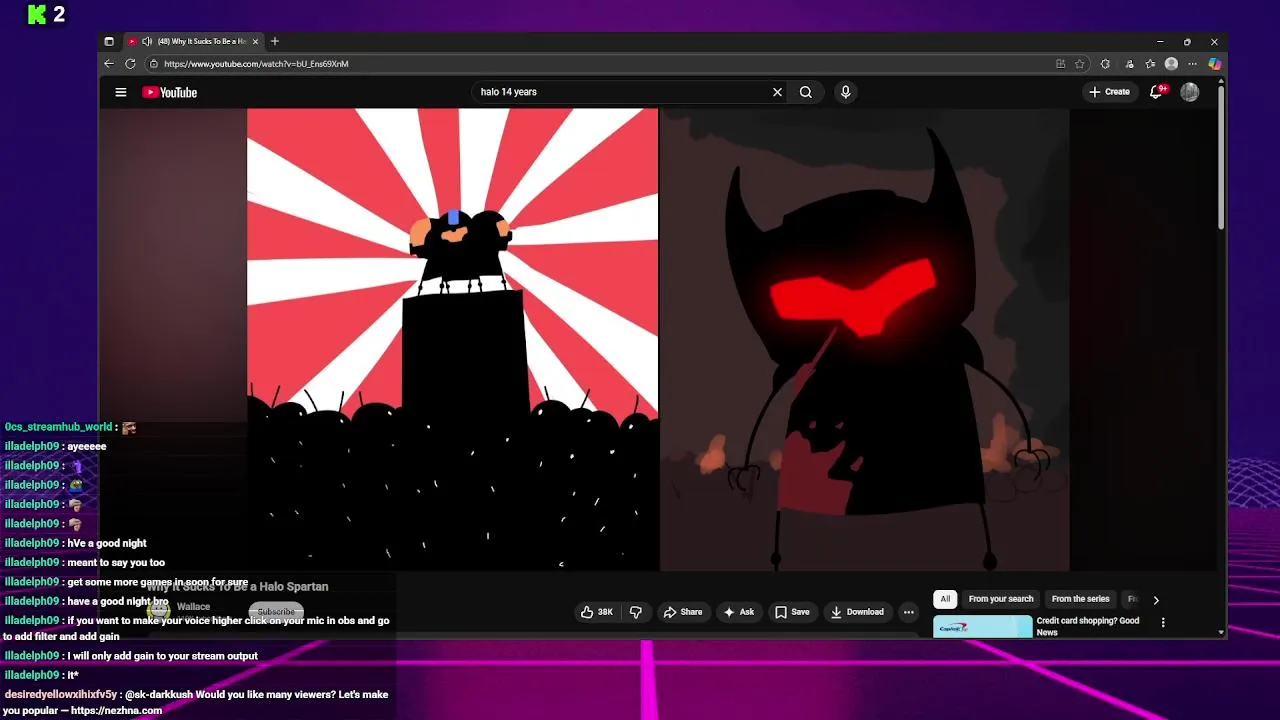Click chat message 'ayeeeee'
1280x720 pixels.
click(87, 446)
